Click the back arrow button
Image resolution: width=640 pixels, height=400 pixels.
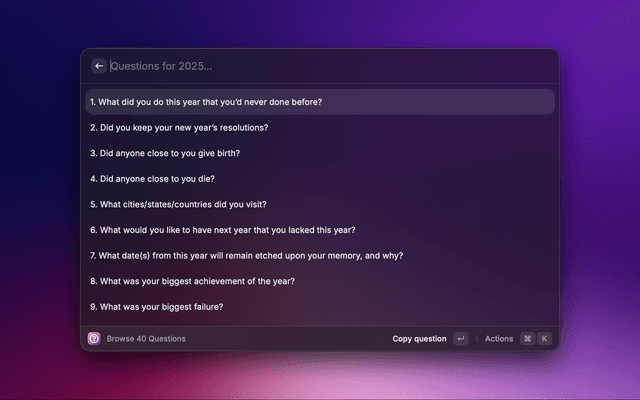coord(99,66)
